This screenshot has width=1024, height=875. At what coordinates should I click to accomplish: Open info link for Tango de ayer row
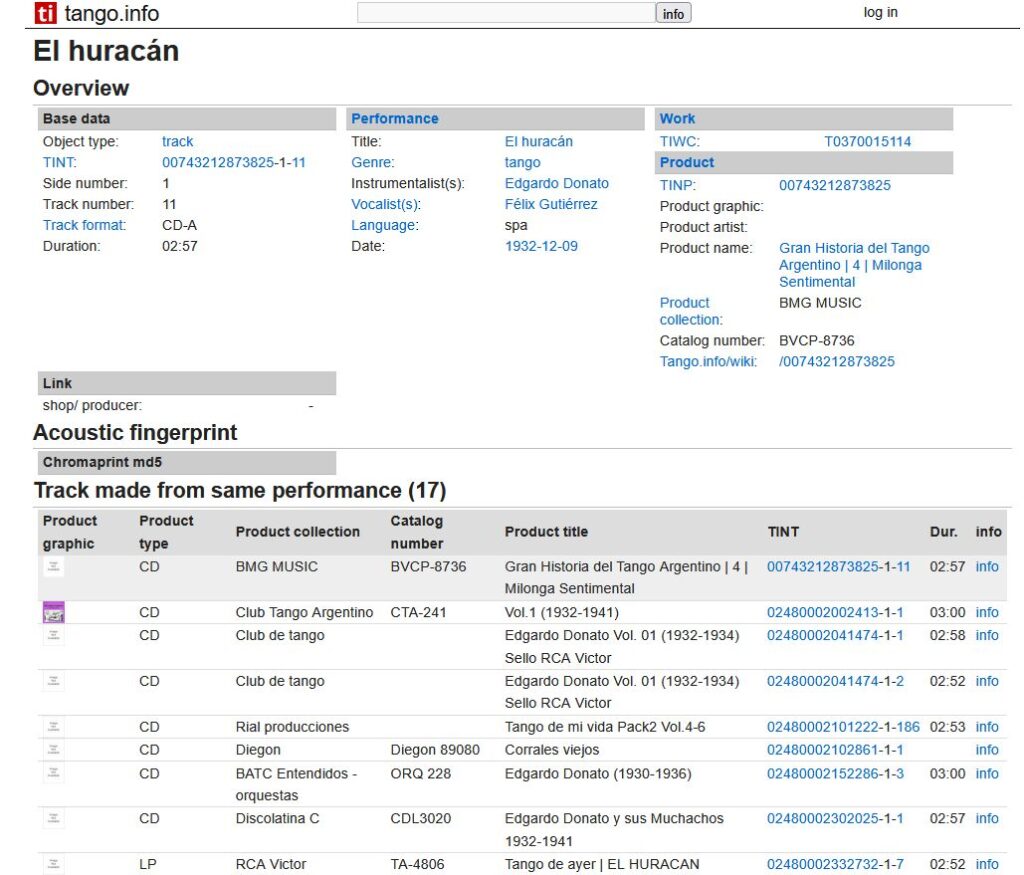(987, 864)
